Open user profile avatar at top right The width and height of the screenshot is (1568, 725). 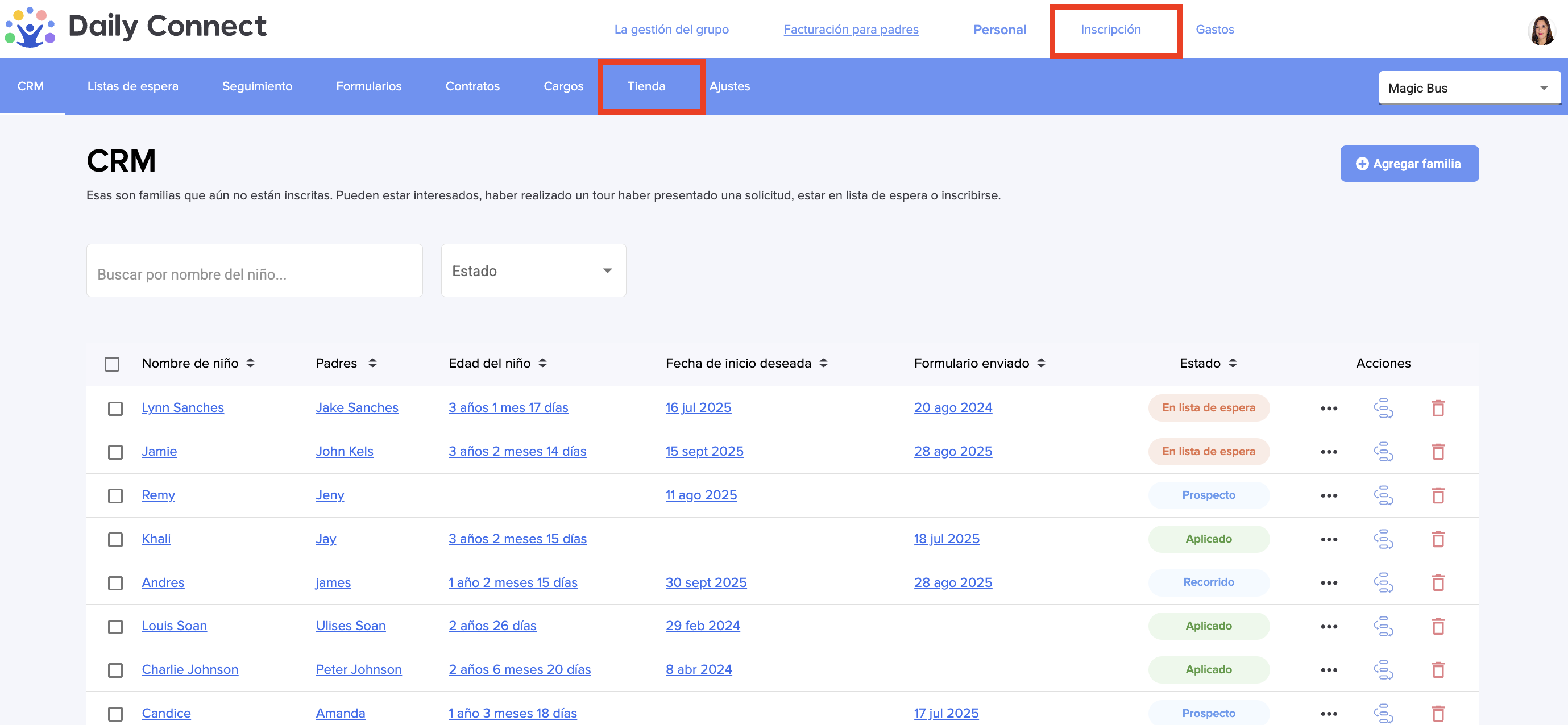pyautogui.click(x=1541, y=30)
